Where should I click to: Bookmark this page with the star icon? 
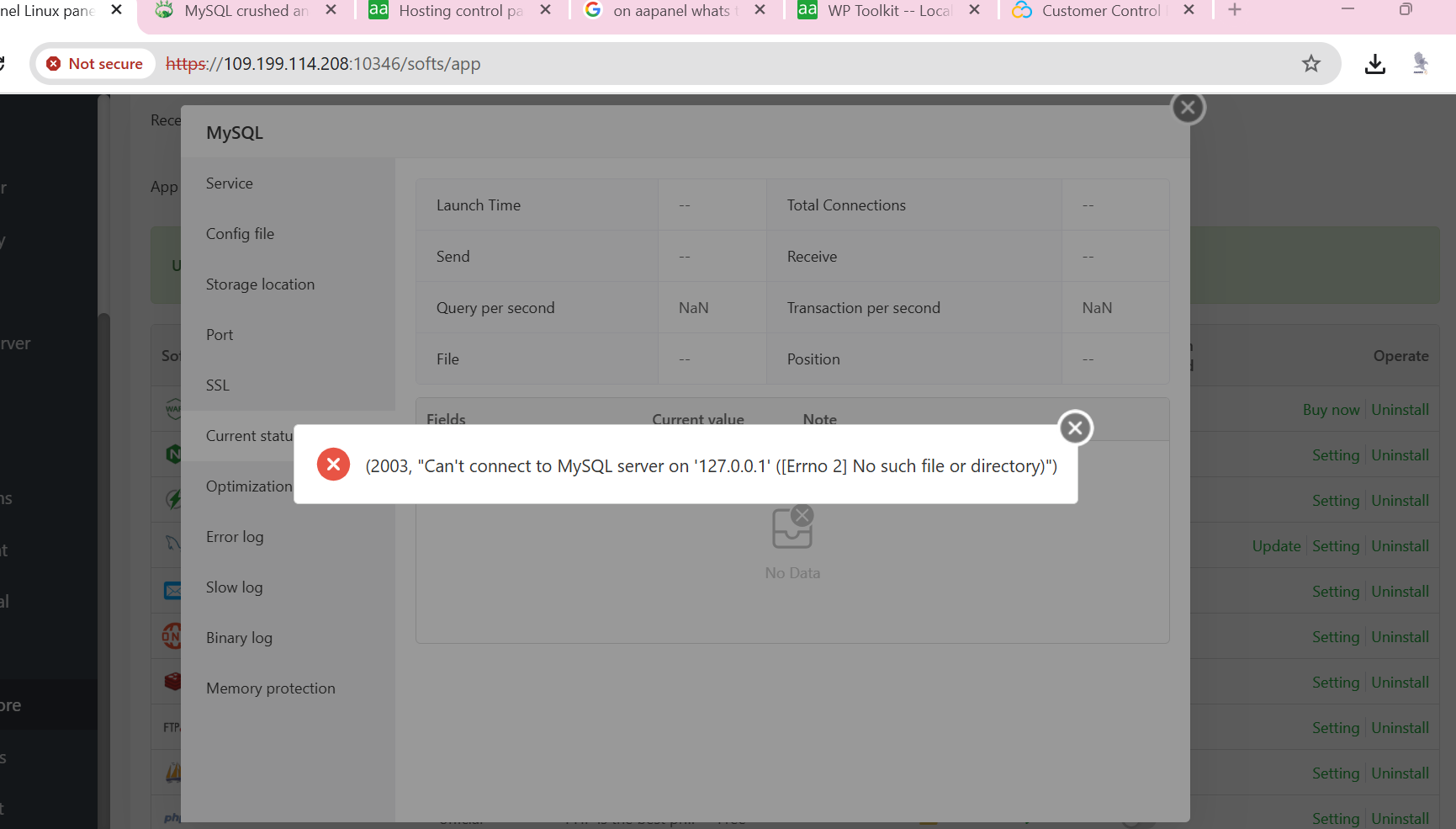click(x=1310, y=64)
